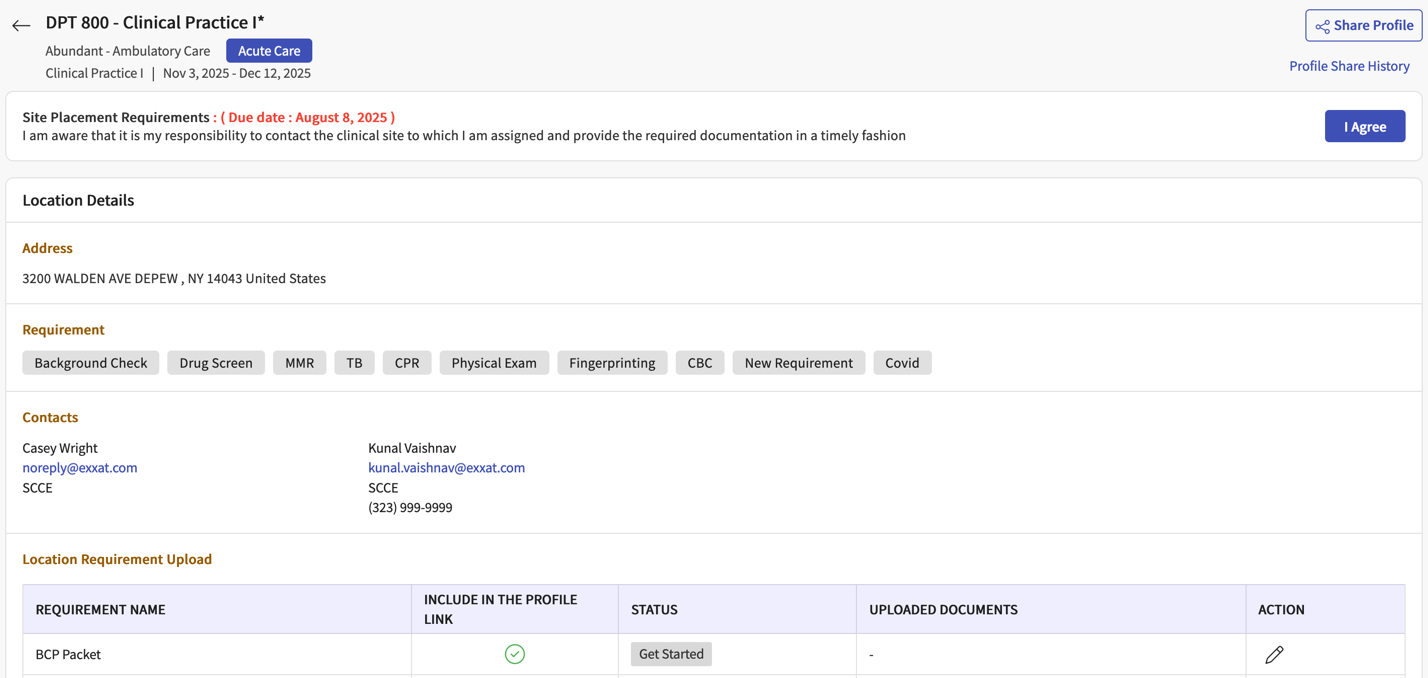Viewport: 1428px width, 678px height.
Task: Click the Share Profile icon
Action: click(x=1322, y=25)
